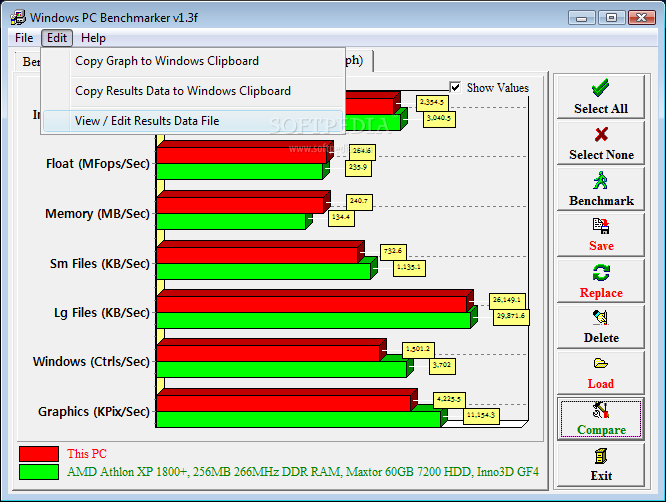Click the Lg Files (KB/Sec) axis label
Screen dimensions: 666x502
pos(102,313)
